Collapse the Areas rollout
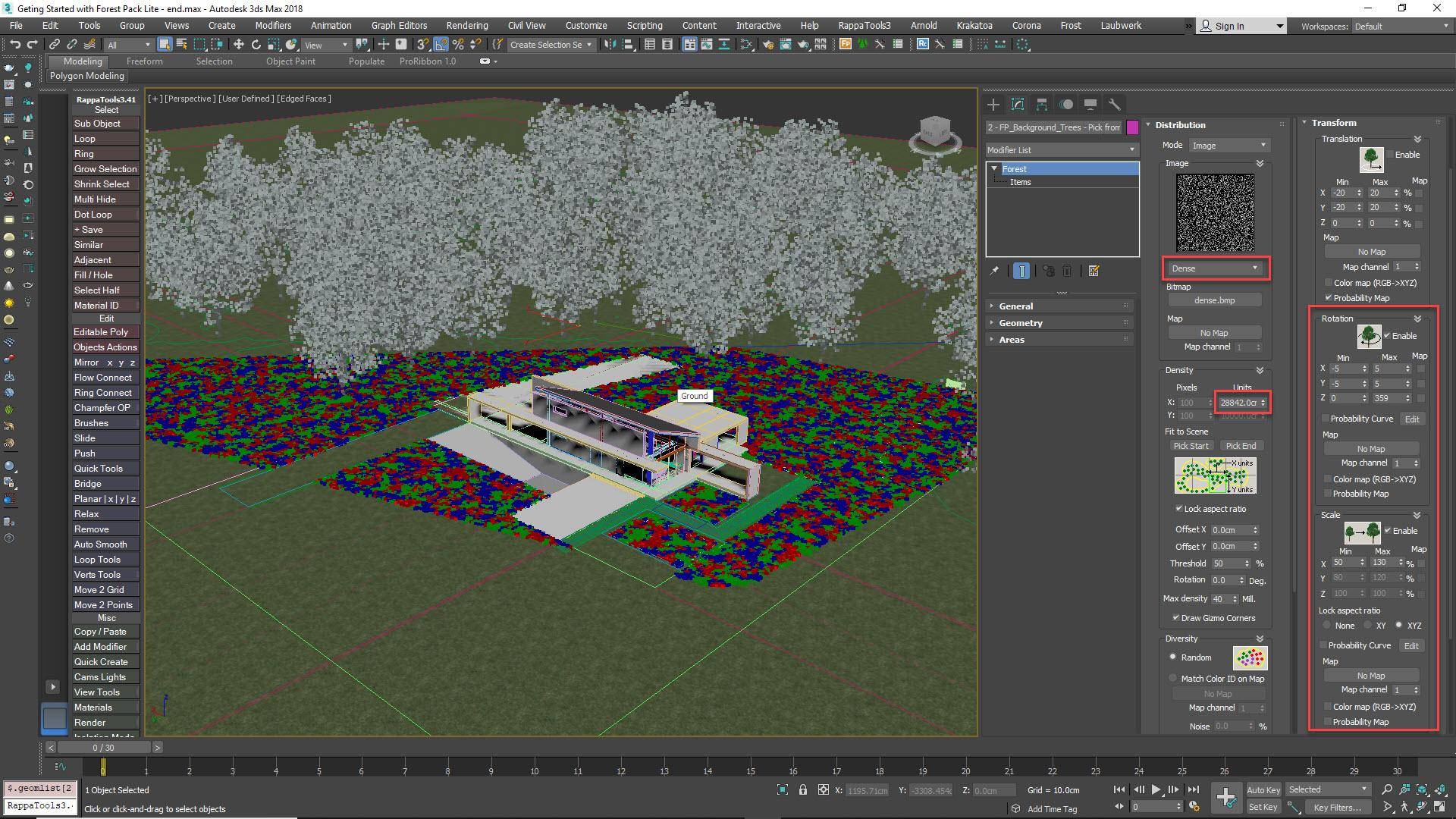 [1012, 339]
